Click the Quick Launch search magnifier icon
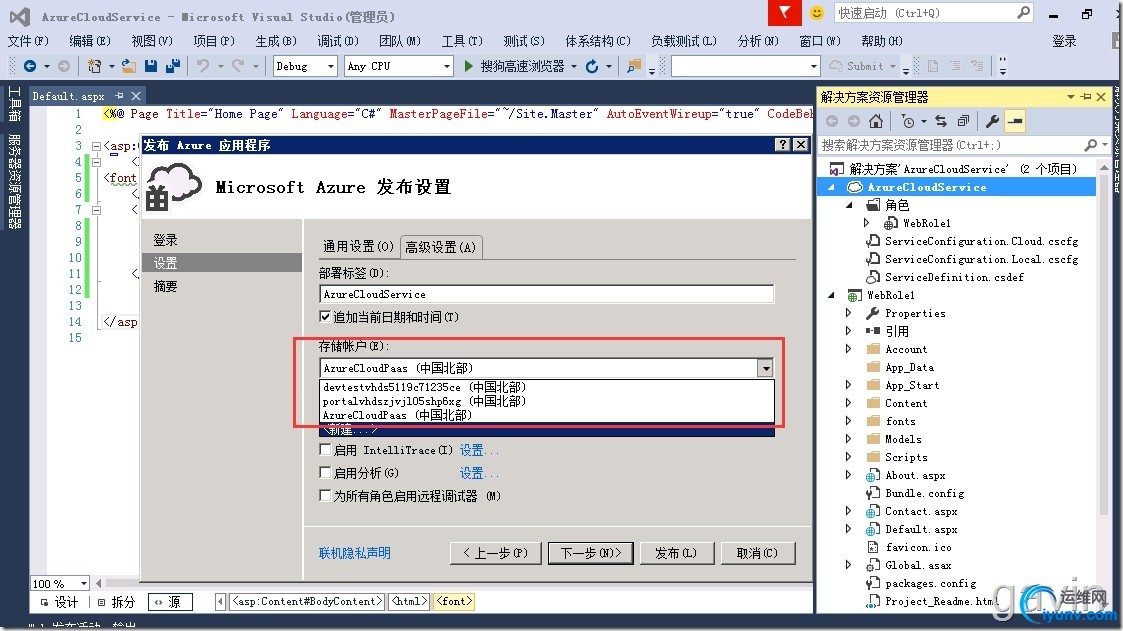This screenshot has width=1123, height=631. pos(1023,12)
